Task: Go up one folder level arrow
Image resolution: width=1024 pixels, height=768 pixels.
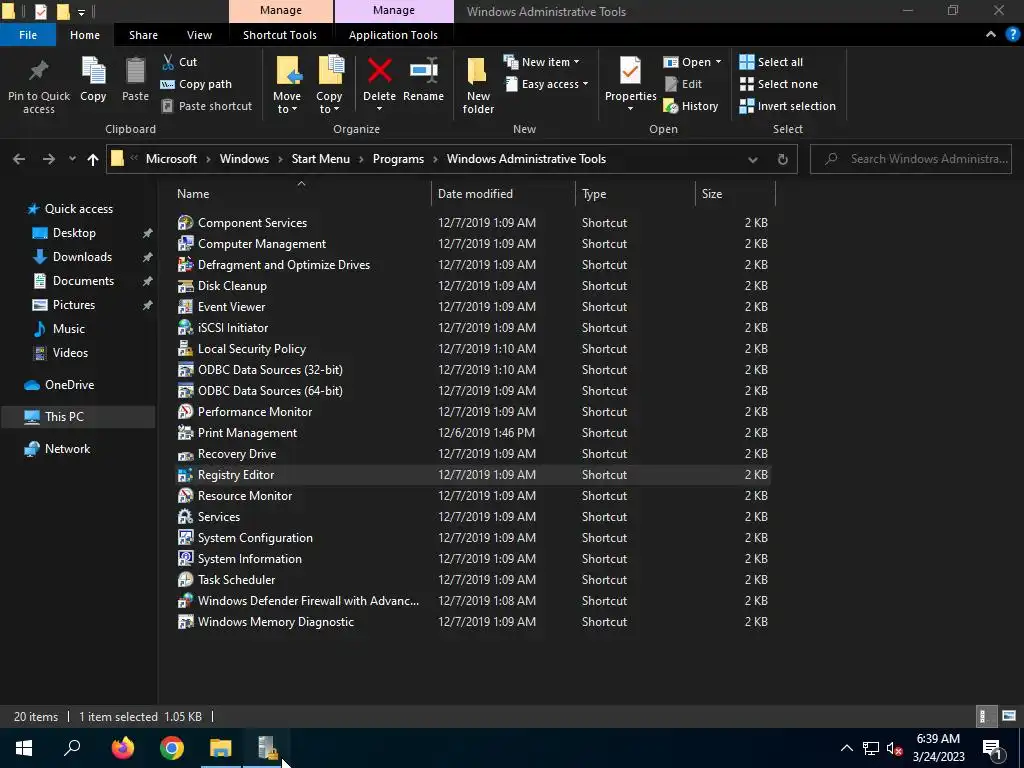Action: [x=93, y=159]
